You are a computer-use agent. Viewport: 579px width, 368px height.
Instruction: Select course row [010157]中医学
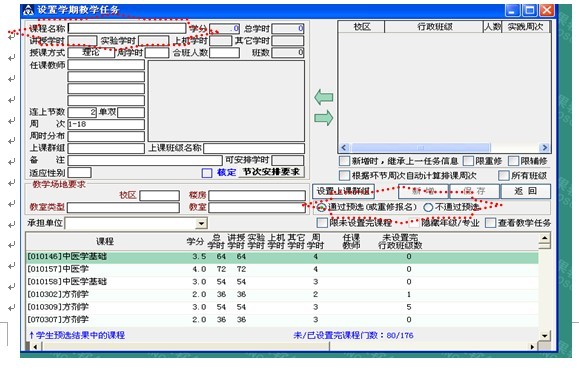282,269
